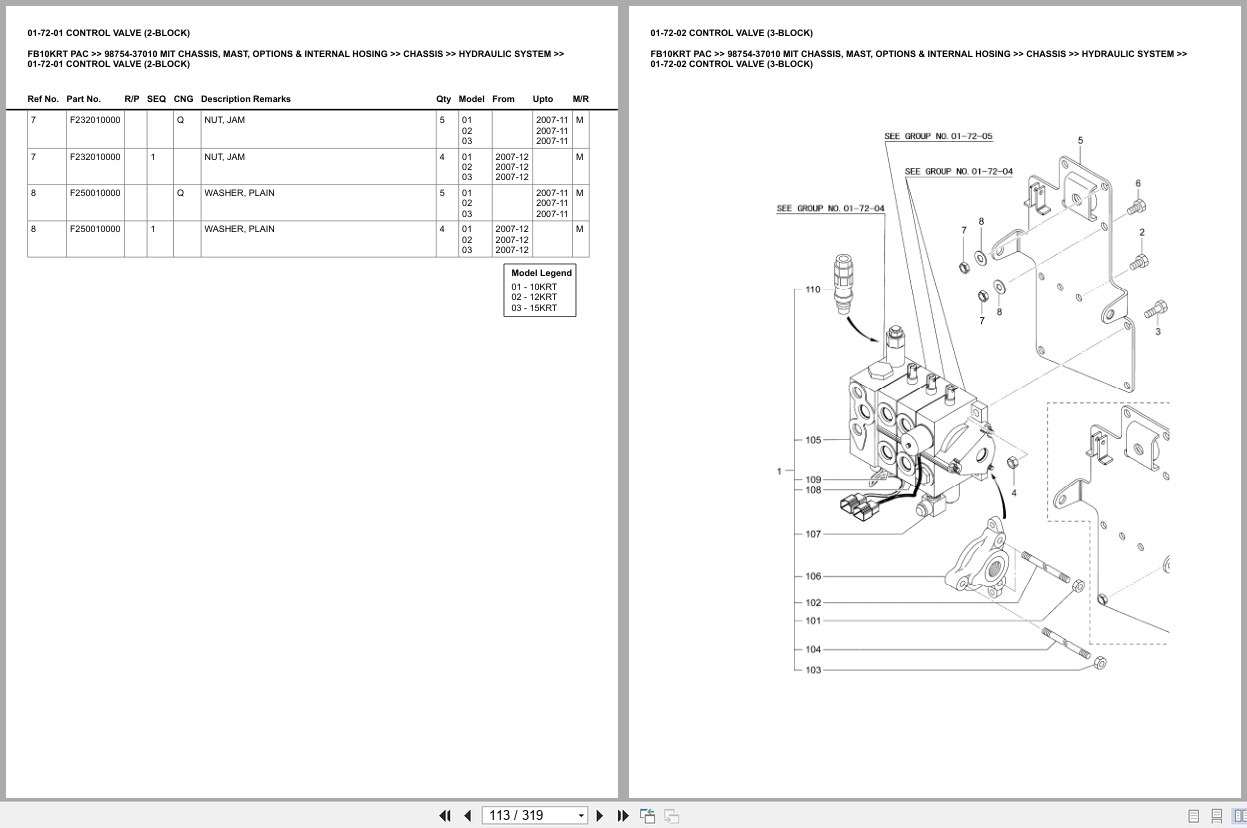The image size is (1247, 828).
Task: Click the 03 - 15KRT legend entry
Action: [534, 308]
